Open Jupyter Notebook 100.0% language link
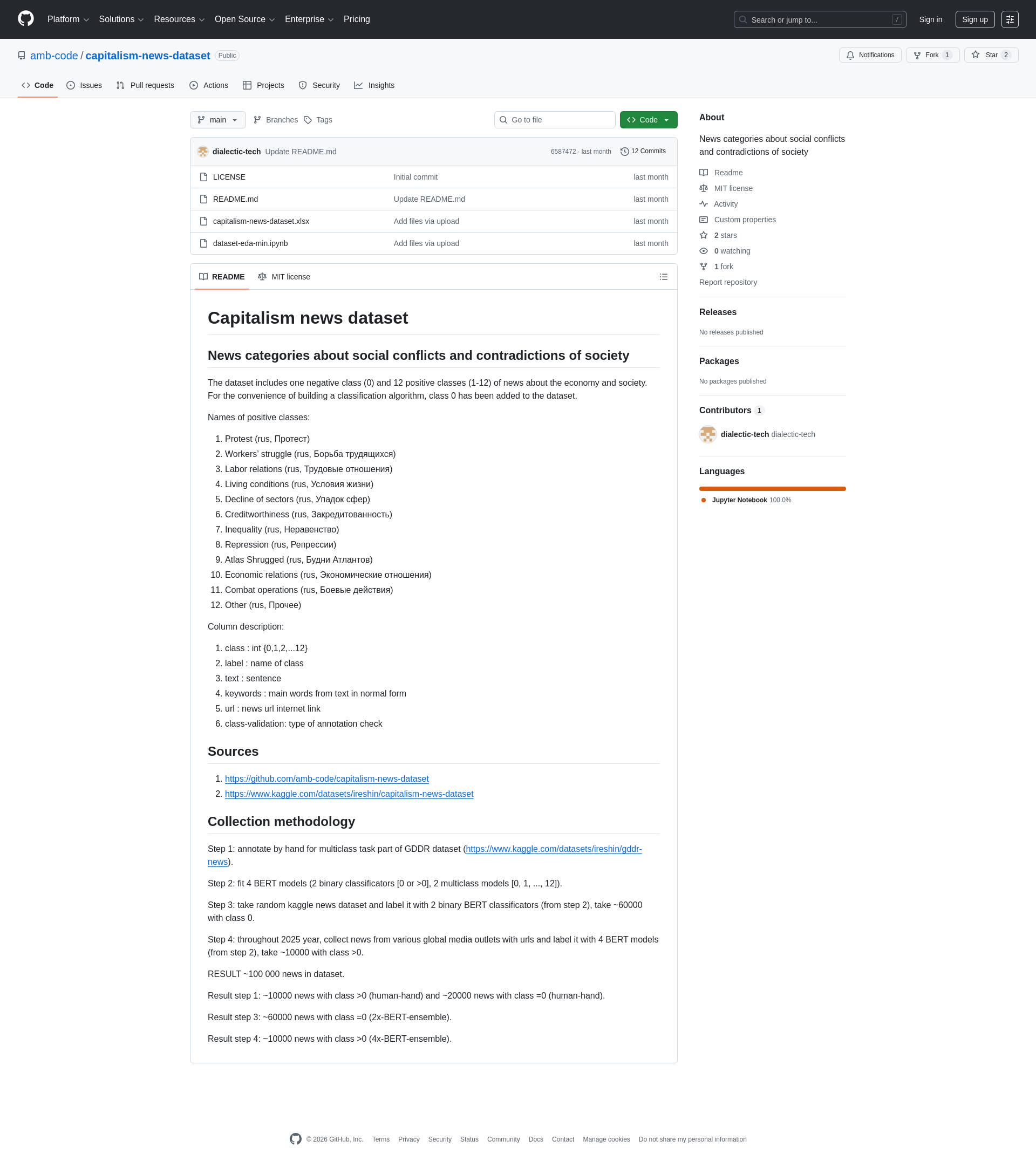This screenshot has height=1168, width=1036. pos(746,500)
